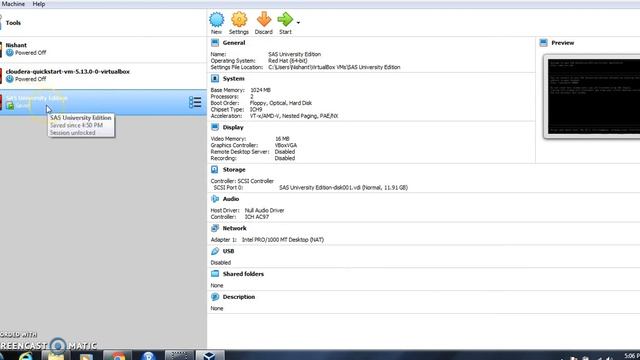Start the VM with green arrow
The height and width of the screenshot is (360, 640).
tap(285, 20)
